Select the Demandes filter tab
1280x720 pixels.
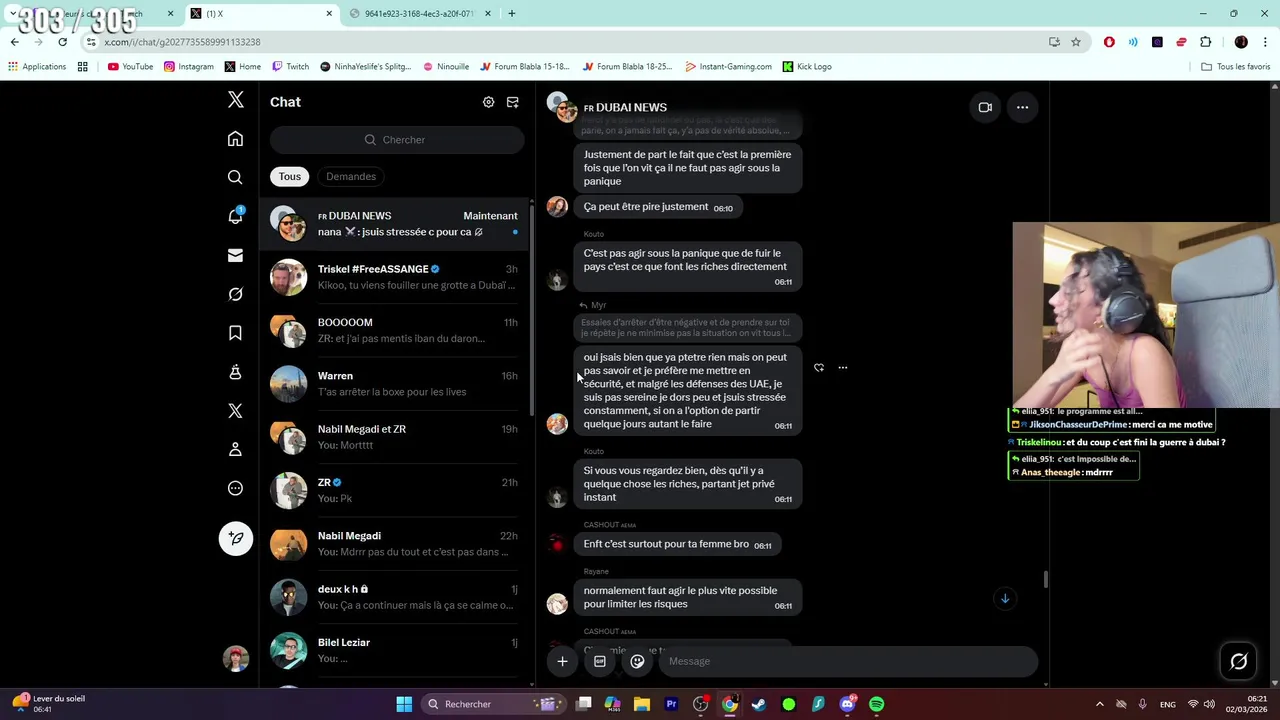(x=351, y=176)
